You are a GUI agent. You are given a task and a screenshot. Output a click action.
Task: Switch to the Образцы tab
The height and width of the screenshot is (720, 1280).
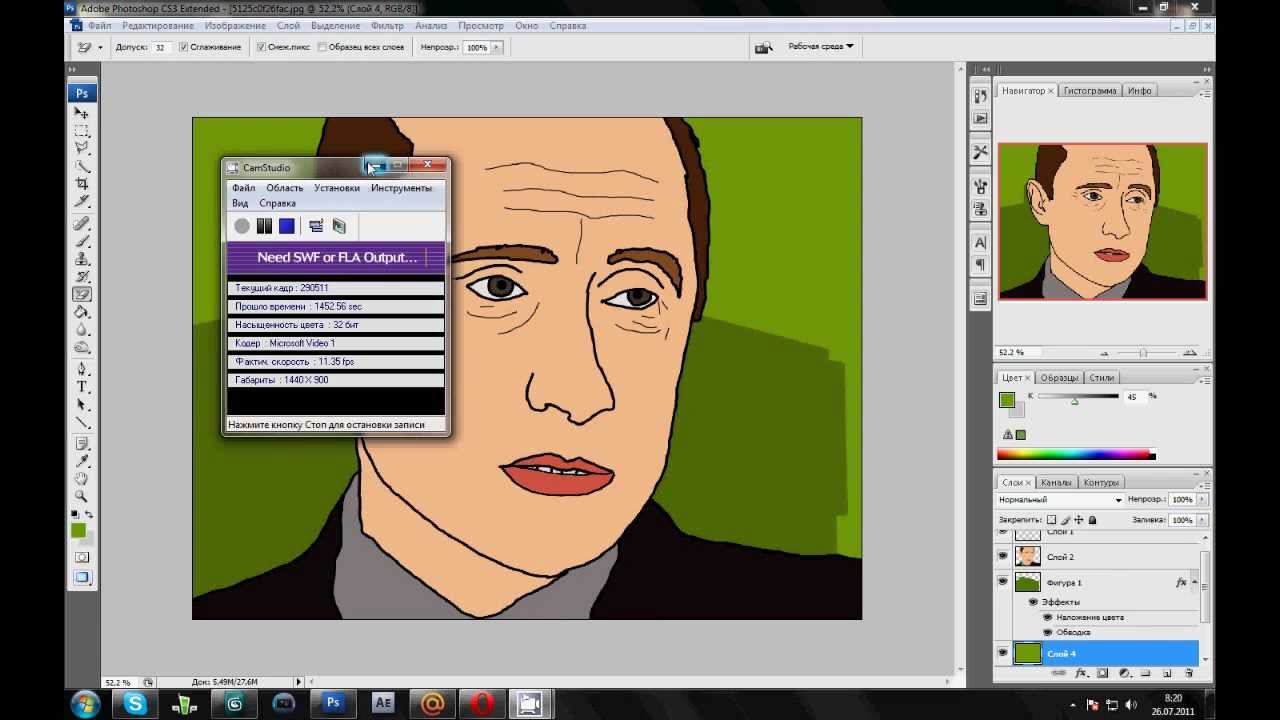(x=1059, y=378)
